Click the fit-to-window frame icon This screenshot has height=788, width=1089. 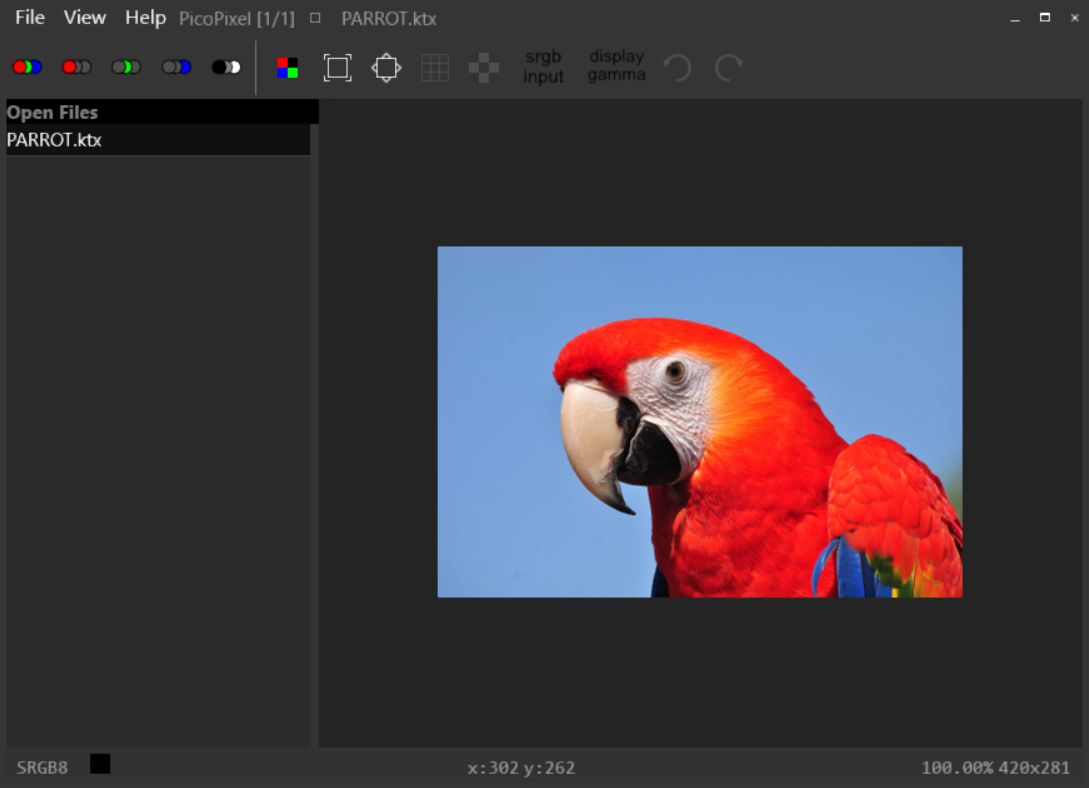(338, 68)
